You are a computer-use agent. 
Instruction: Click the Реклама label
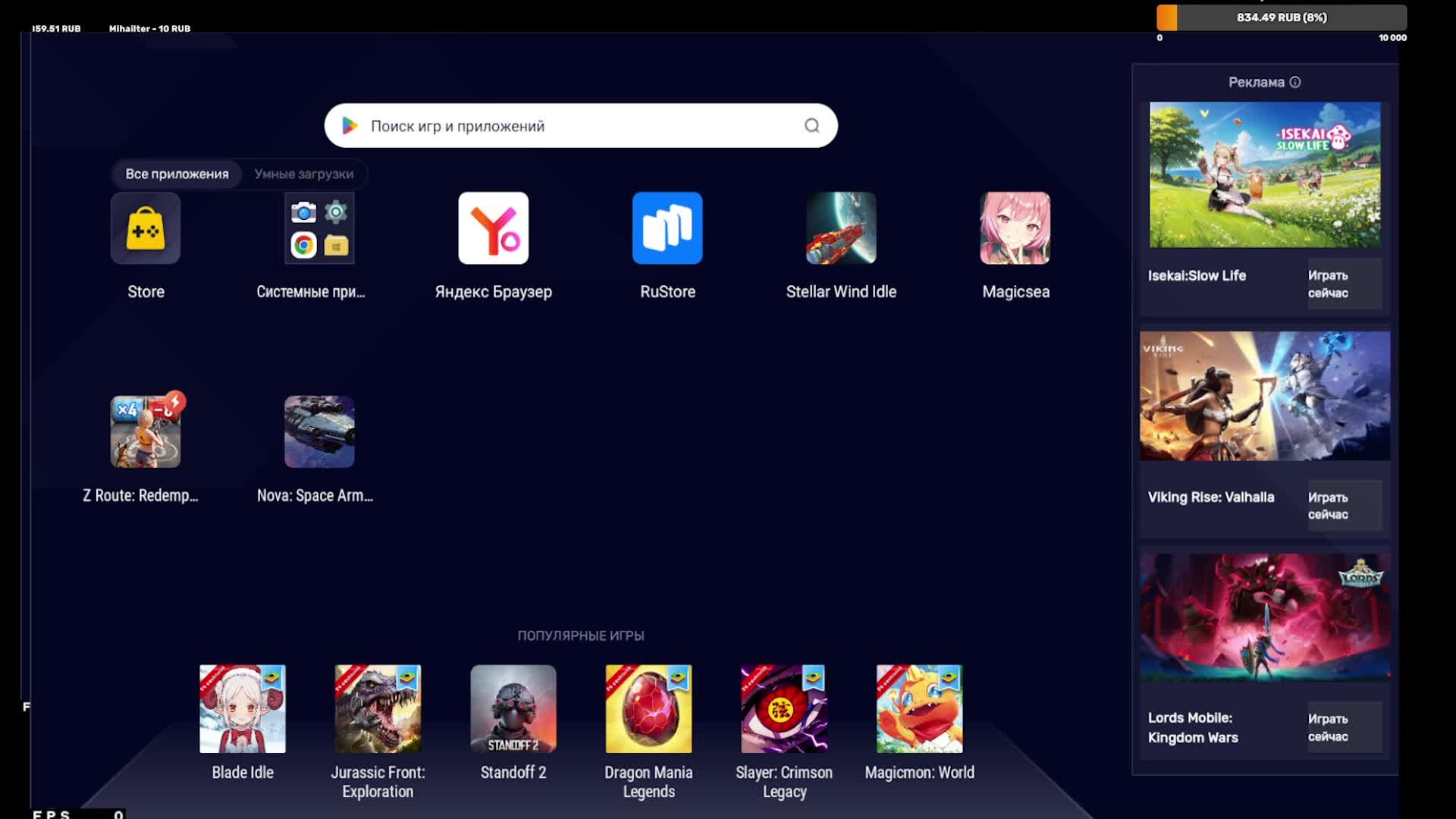pos(1257,82)
